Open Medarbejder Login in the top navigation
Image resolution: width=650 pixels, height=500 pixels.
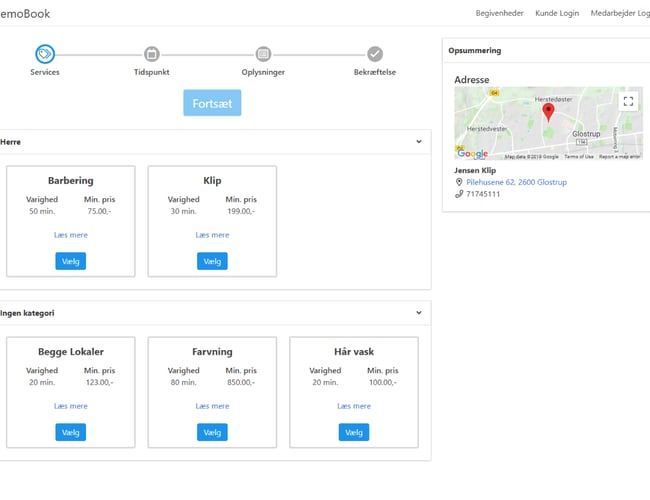[x=620, y=13]
